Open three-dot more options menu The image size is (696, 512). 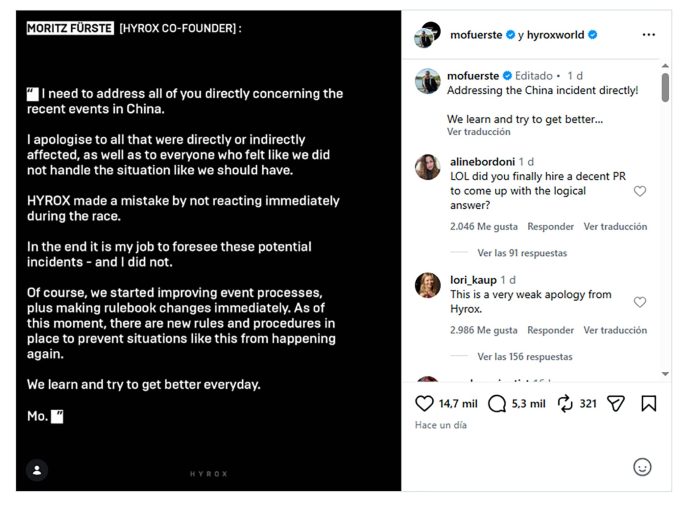point(649,35)
